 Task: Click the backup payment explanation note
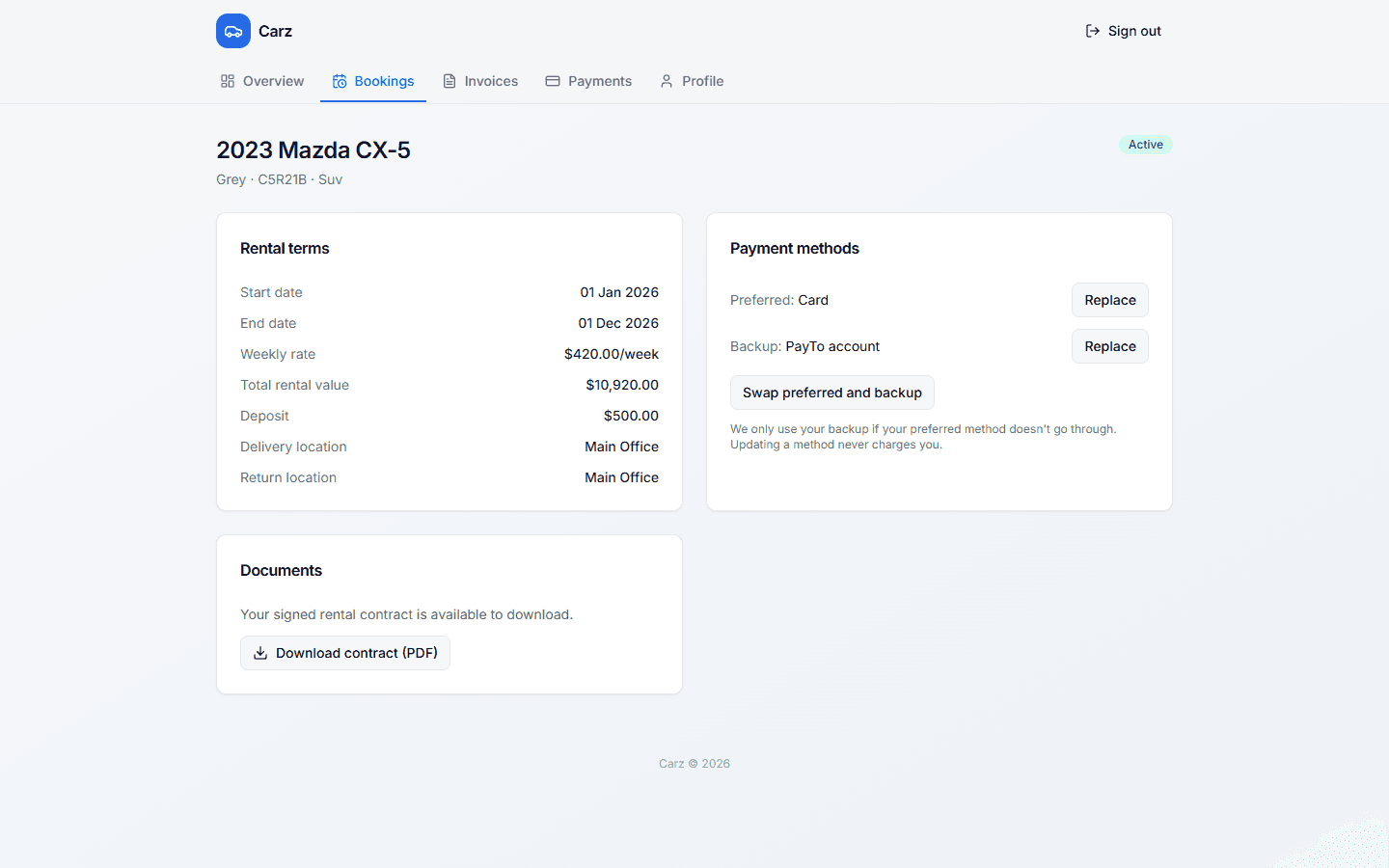(923, 437)
